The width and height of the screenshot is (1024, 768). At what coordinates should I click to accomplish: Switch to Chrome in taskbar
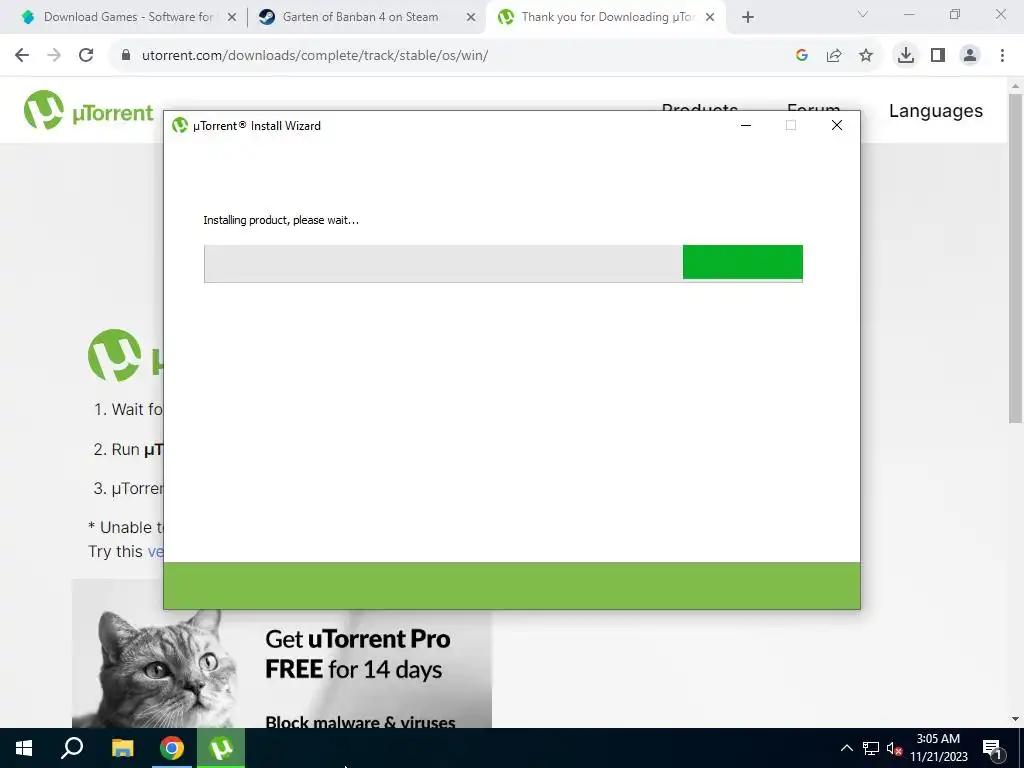pyautogui.click(x=172, y=748)
